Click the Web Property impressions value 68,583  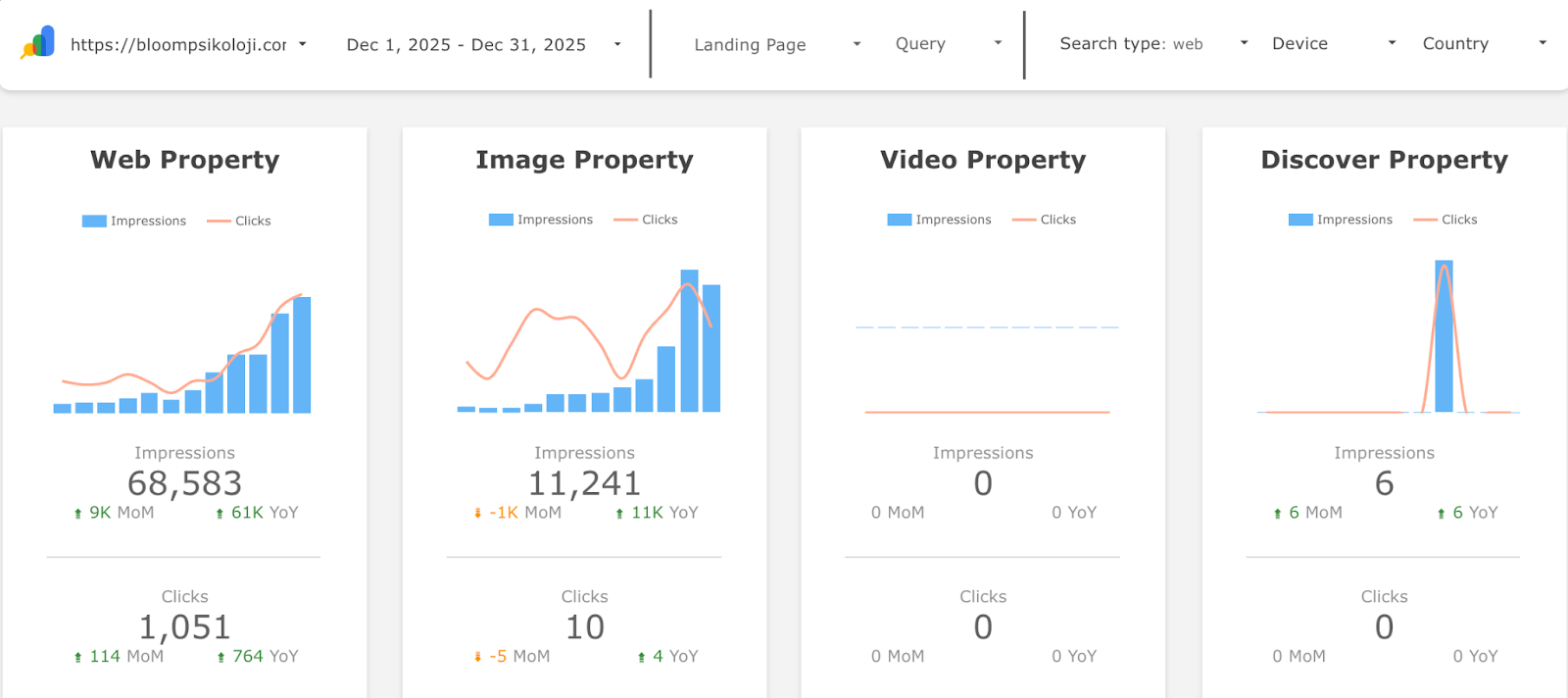click(184, 483)
